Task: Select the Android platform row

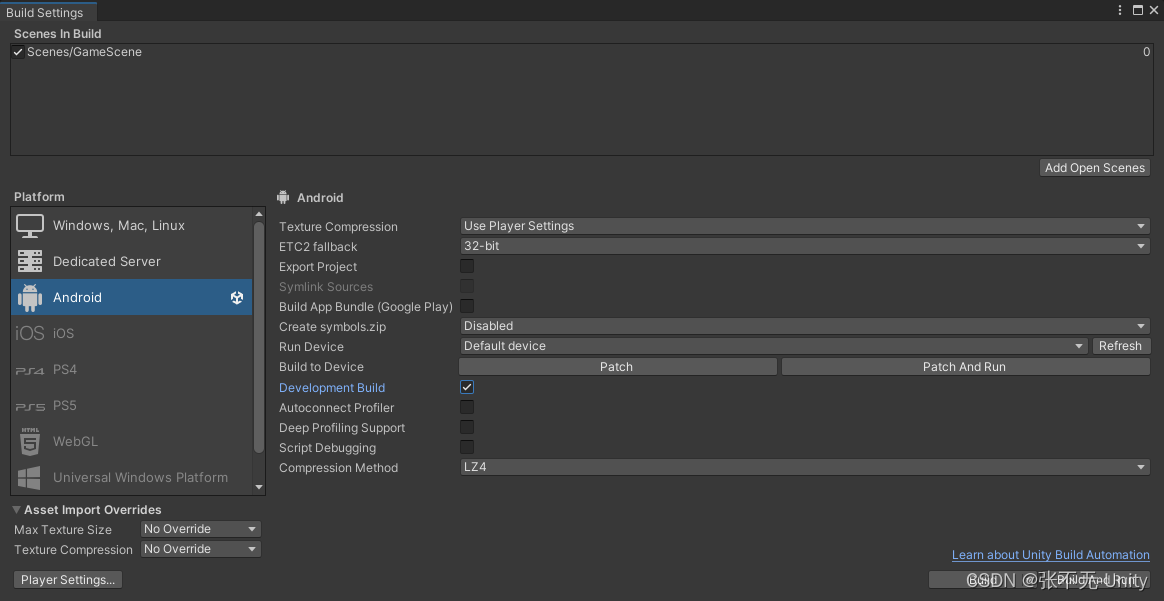Action: (131, 298)
